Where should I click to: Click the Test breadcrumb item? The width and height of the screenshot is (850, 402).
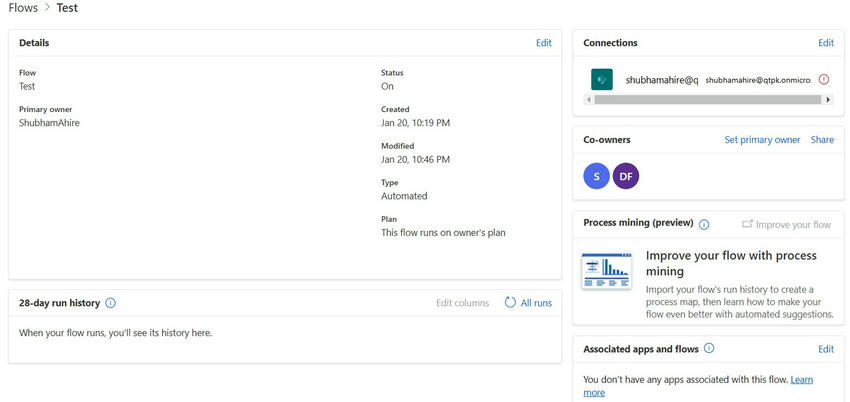pyautogui.click(x=67, y=8)
